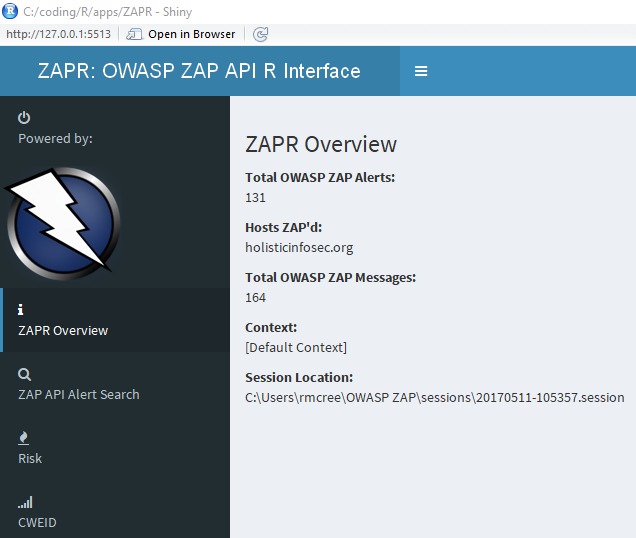Image resolution: width=636 pixels, height=538 pixels.
Task: Click the Open in Browser window icon
Action: tap(134, 34)
